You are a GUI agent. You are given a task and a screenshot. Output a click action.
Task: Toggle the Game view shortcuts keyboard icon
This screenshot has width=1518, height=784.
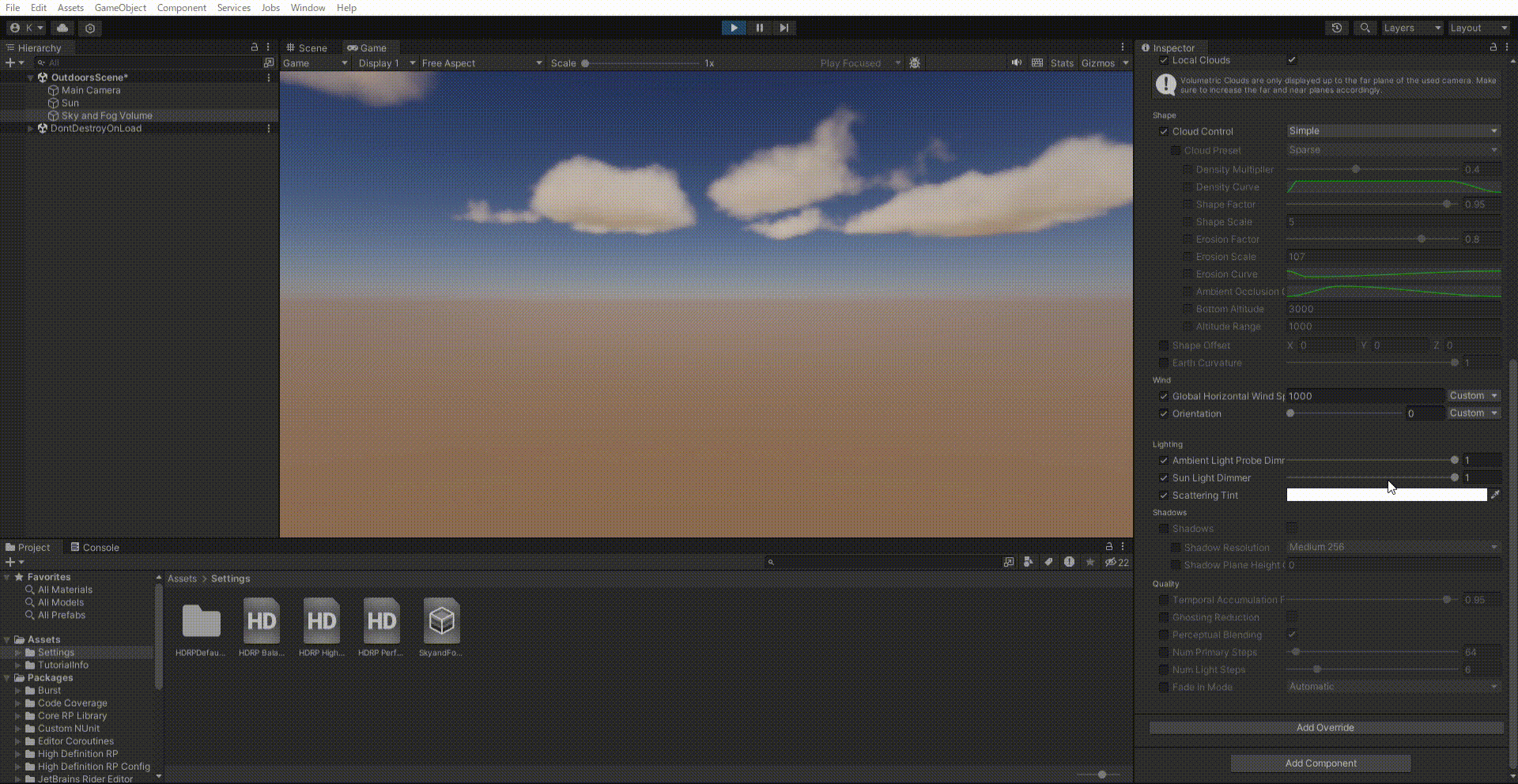click(1037, 62)
